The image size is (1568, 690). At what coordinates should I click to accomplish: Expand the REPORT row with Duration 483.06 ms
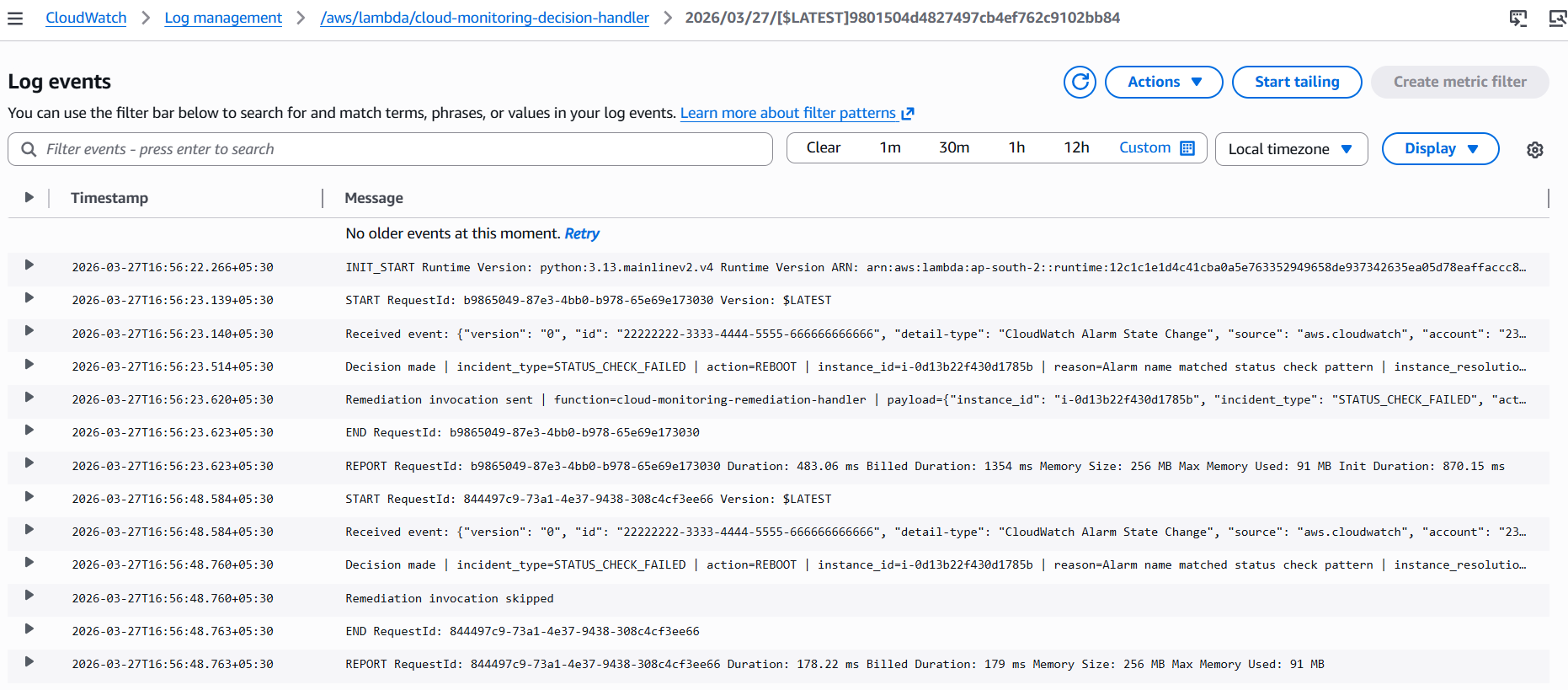point(29,463)
